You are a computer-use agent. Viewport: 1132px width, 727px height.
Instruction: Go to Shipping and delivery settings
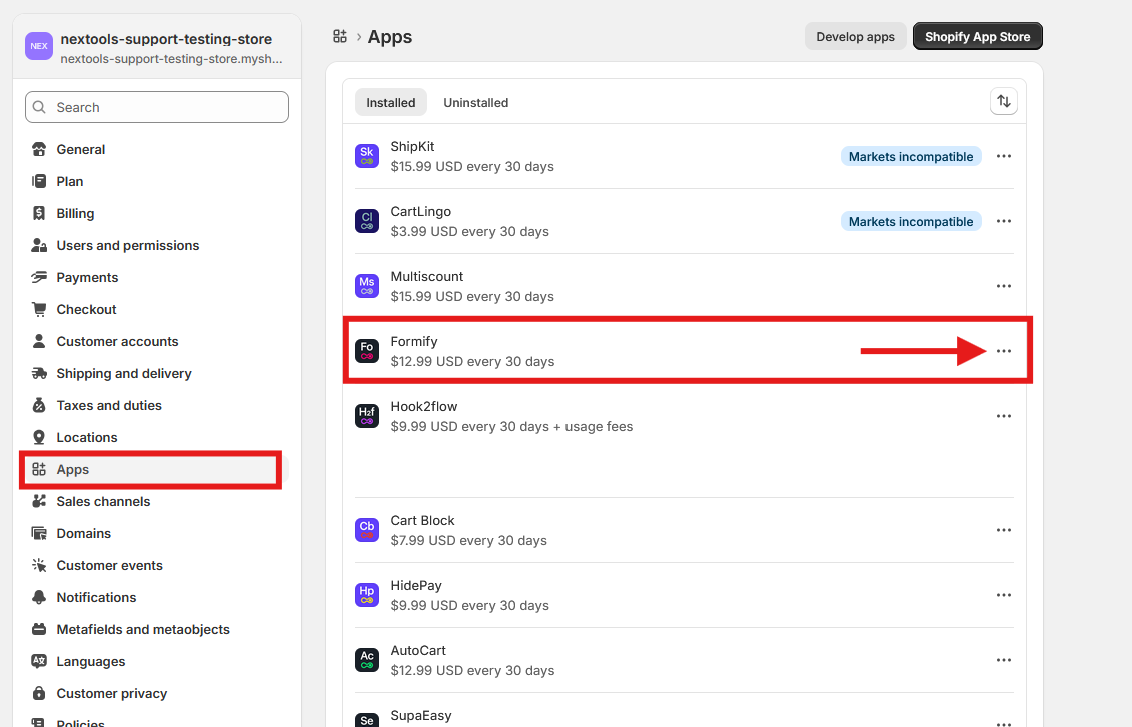(x=124, y=373)
